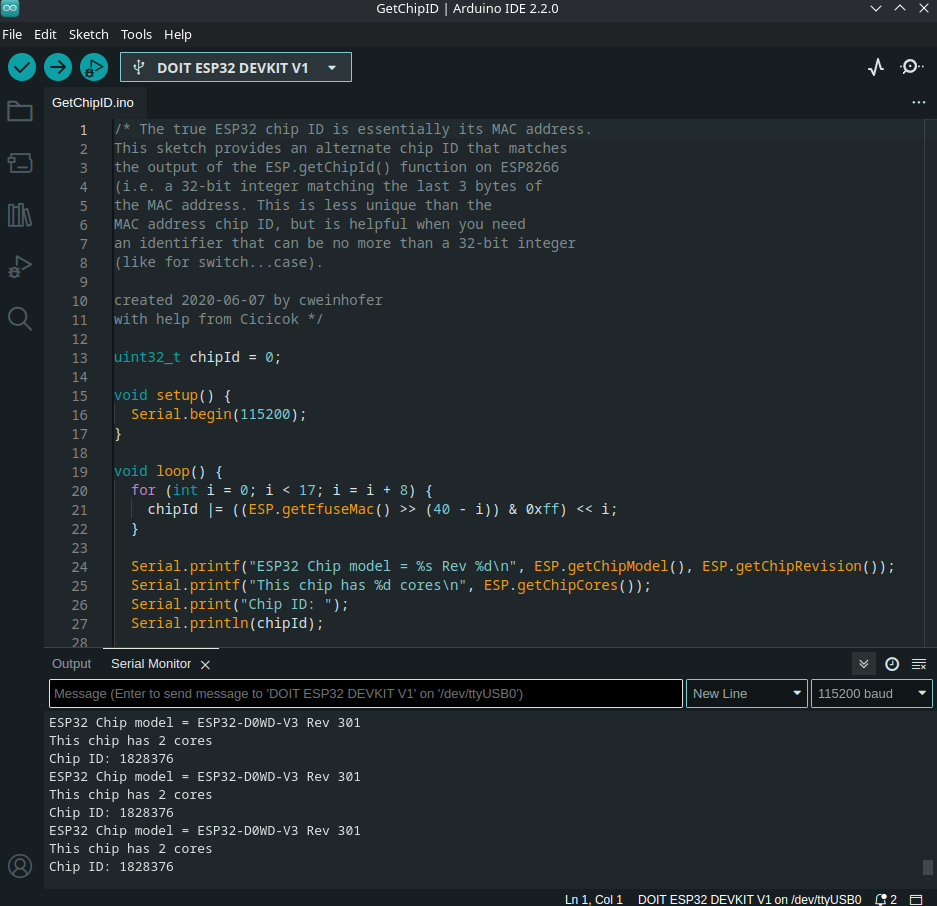Open the New Line ending dropdown
Image resolution: width=937 pixels, height=906 pixels.
pos(746,693)
